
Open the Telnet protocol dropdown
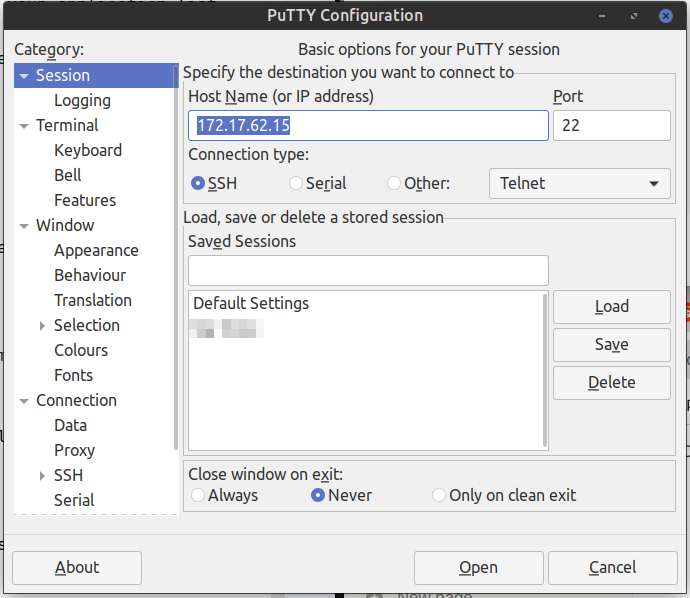point(580,183)
